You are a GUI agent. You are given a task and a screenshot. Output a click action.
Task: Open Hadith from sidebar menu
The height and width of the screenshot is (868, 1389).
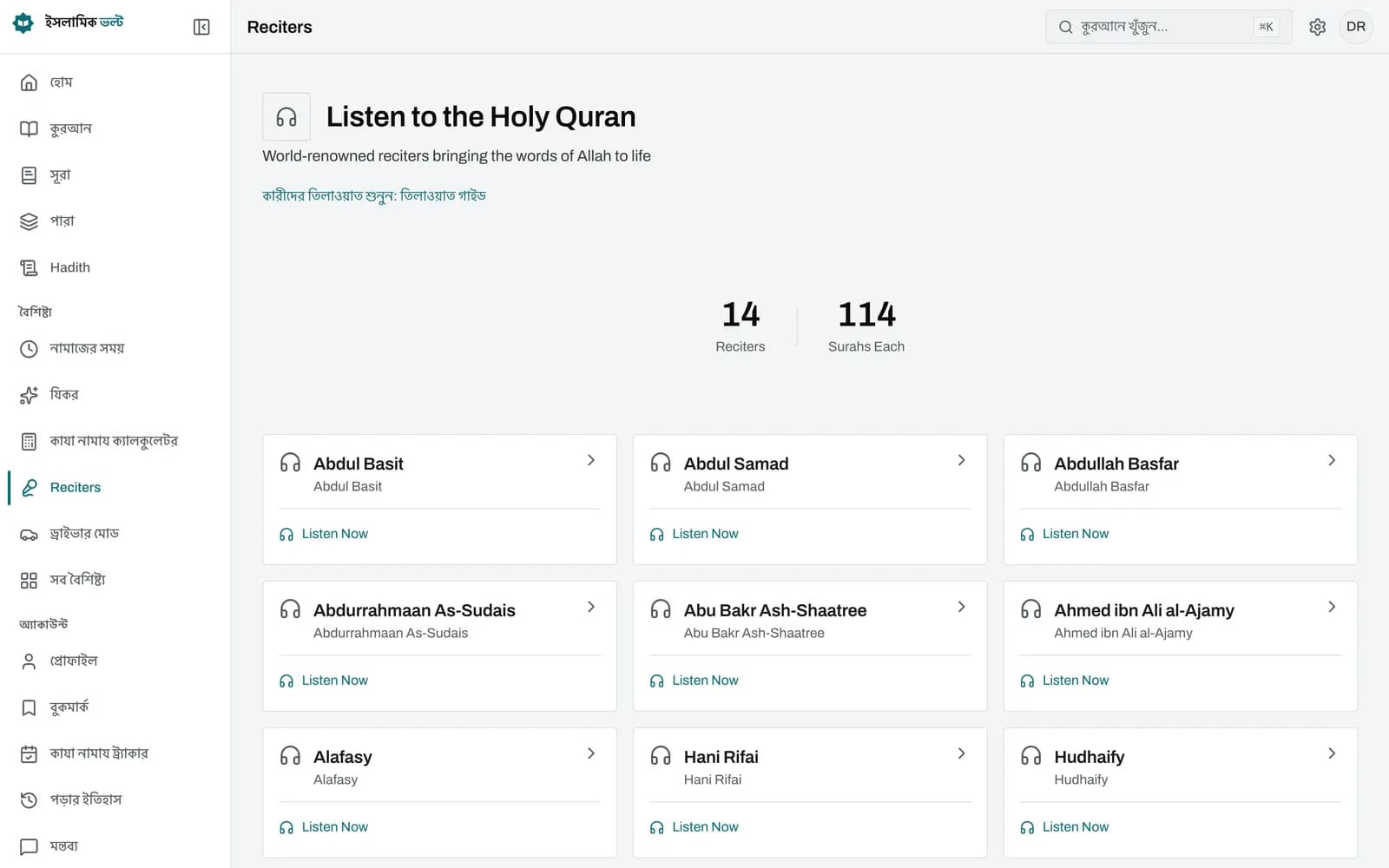[115, 267]
